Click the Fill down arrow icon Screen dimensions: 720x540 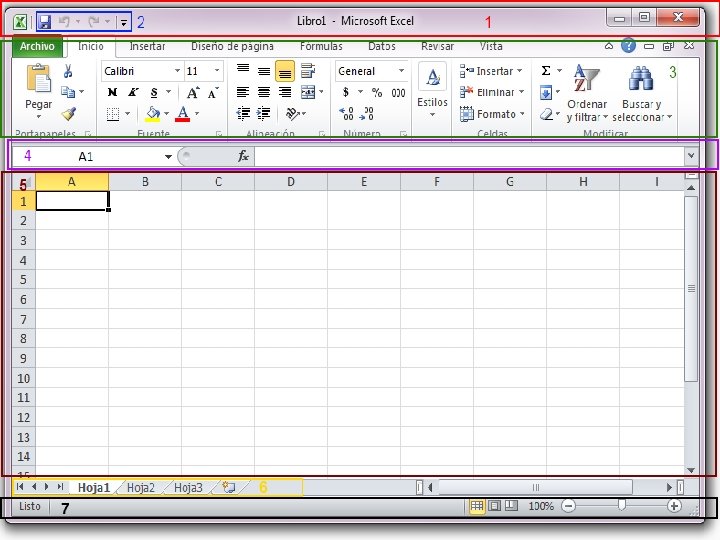click(546, 93)
